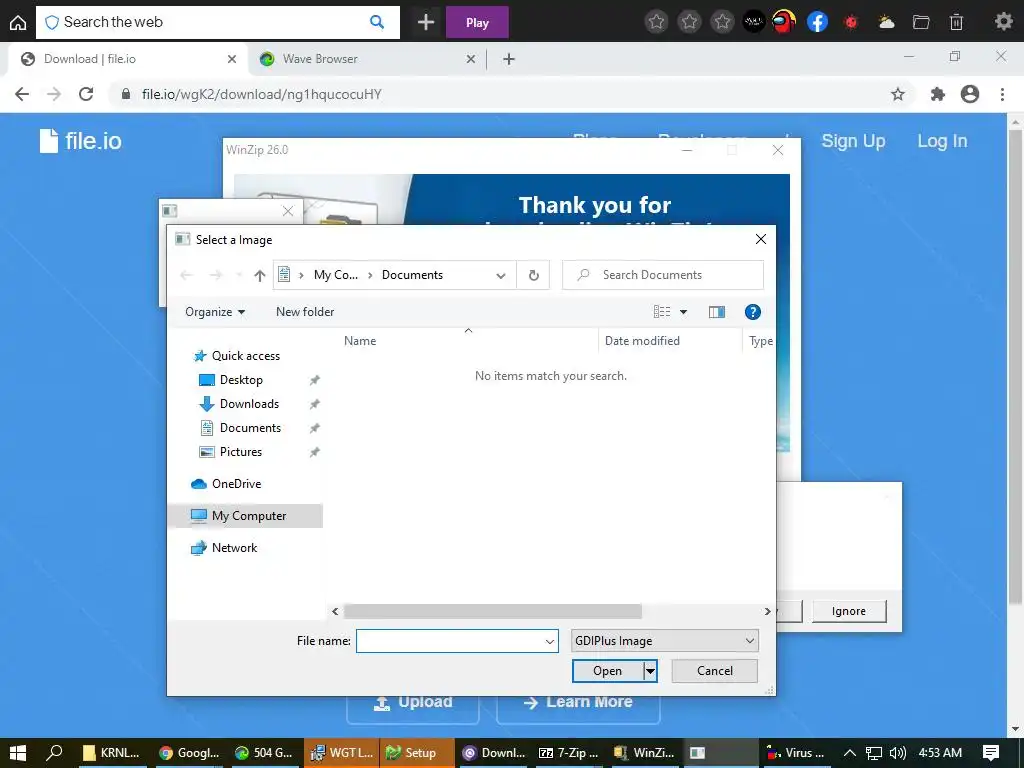Go up one folder level in dialog
Image resolution: width=1024 pixels, height=768 pixels.
tap(259, 276)
